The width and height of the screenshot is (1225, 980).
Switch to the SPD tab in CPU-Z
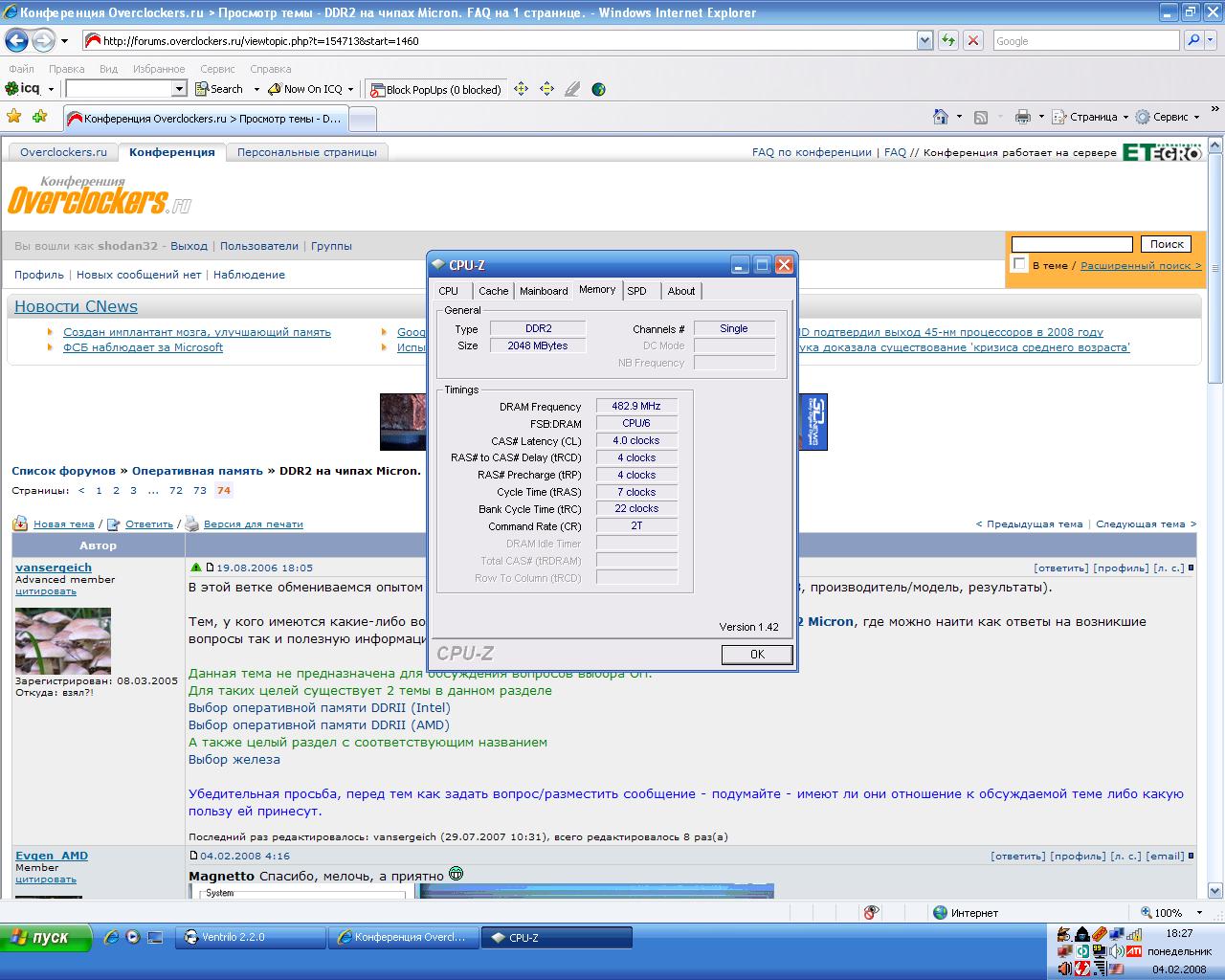click(637, 291)
